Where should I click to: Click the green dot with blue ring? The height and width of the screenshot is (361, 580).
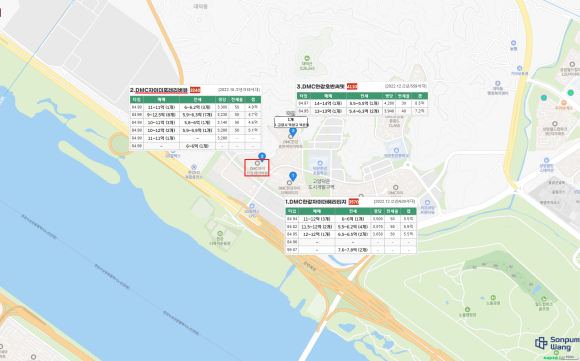[571, 92]
